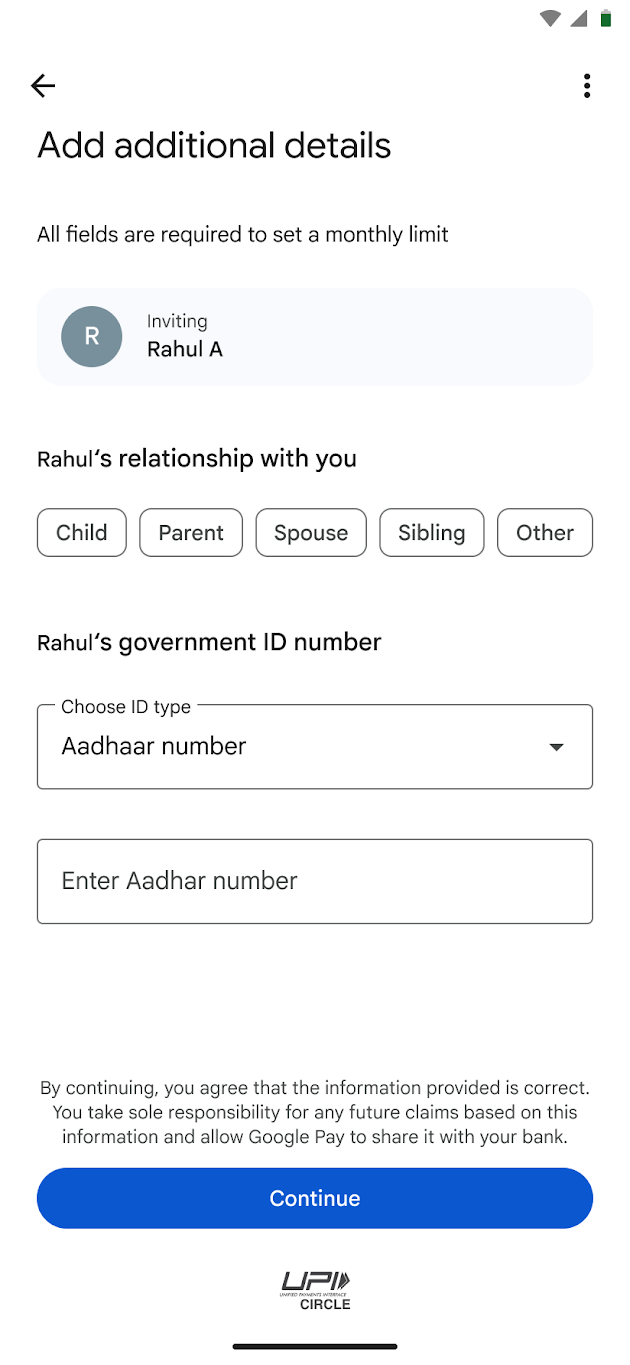The image size is (630, 1365).
Task: Tap the battery indicator icon
Action: 608,17
